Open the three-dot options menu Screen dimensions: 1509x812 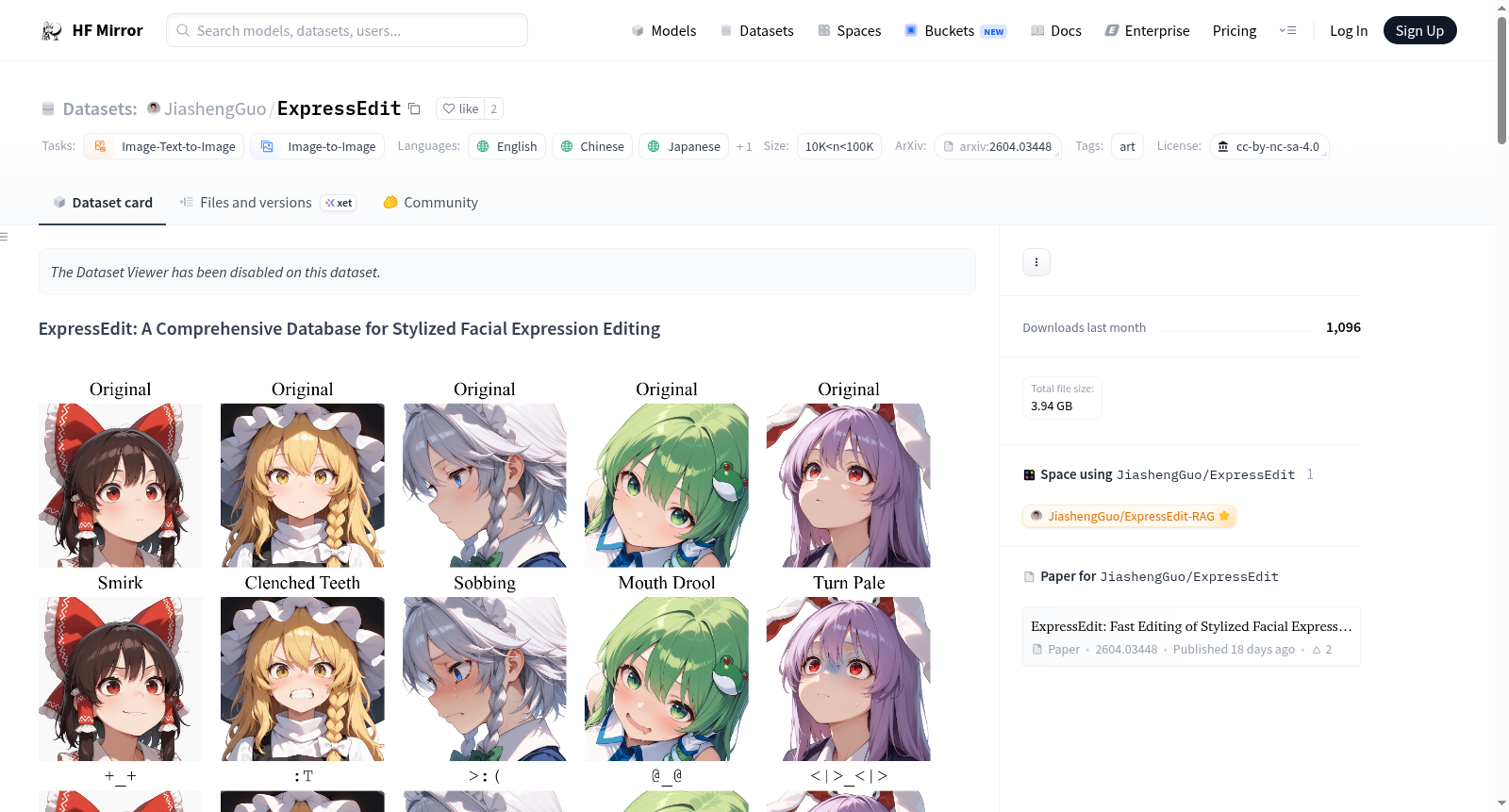pos(1036,262)
